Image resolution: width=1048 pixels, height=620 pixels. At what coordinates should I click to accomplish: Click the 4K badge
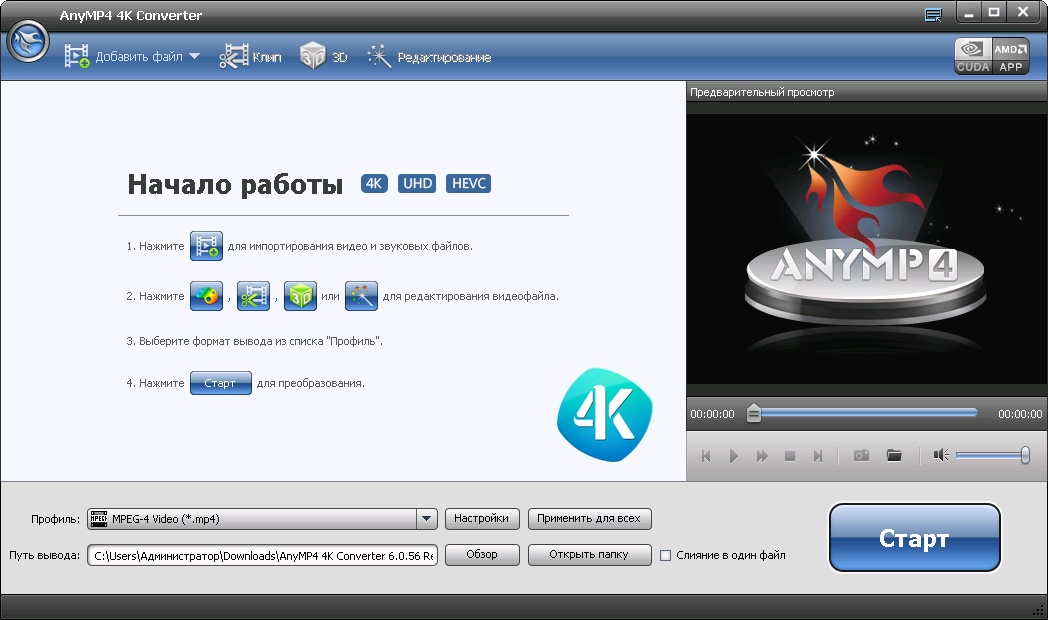[374, 183]
